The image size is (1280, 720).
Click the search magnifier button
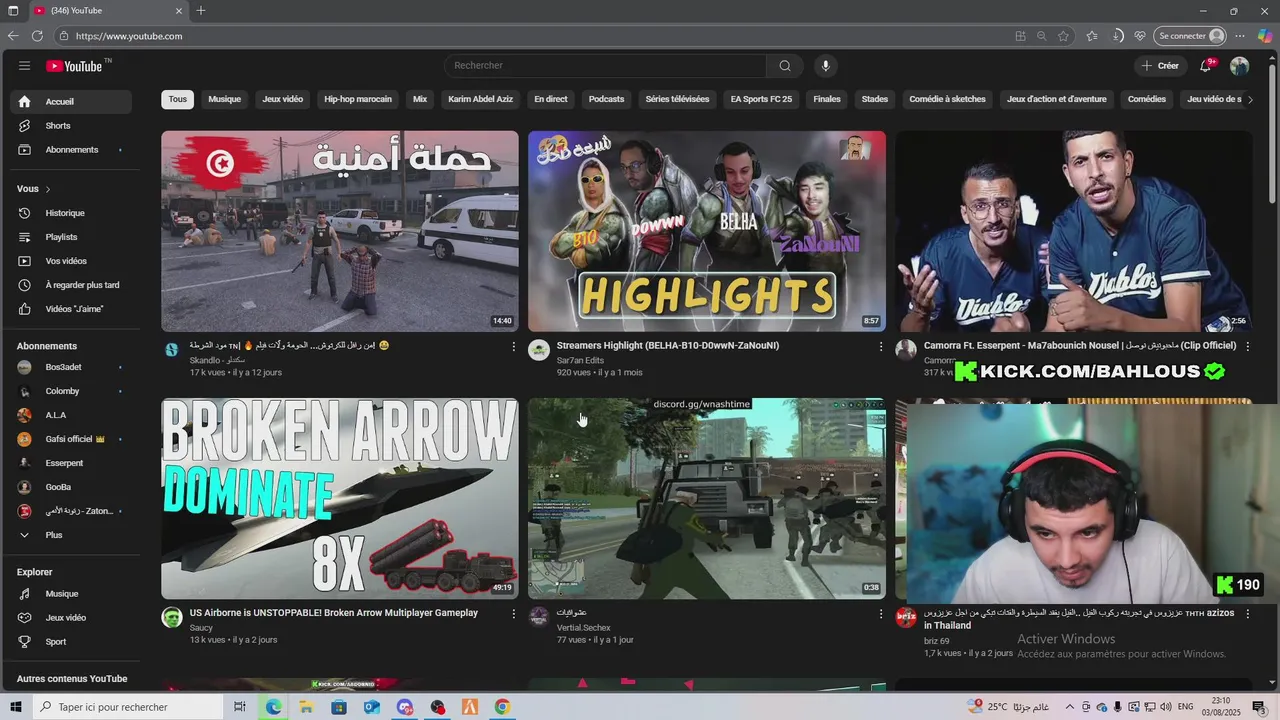tap(785, 66)
